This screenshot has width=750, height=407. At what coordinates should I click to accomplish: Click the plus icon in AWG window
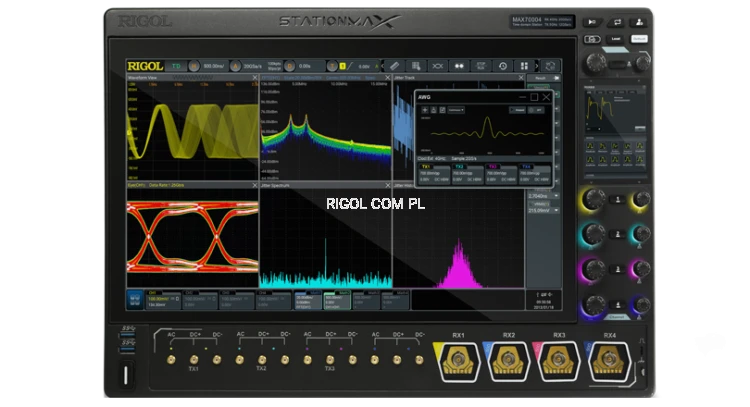(x=425, y=110)
